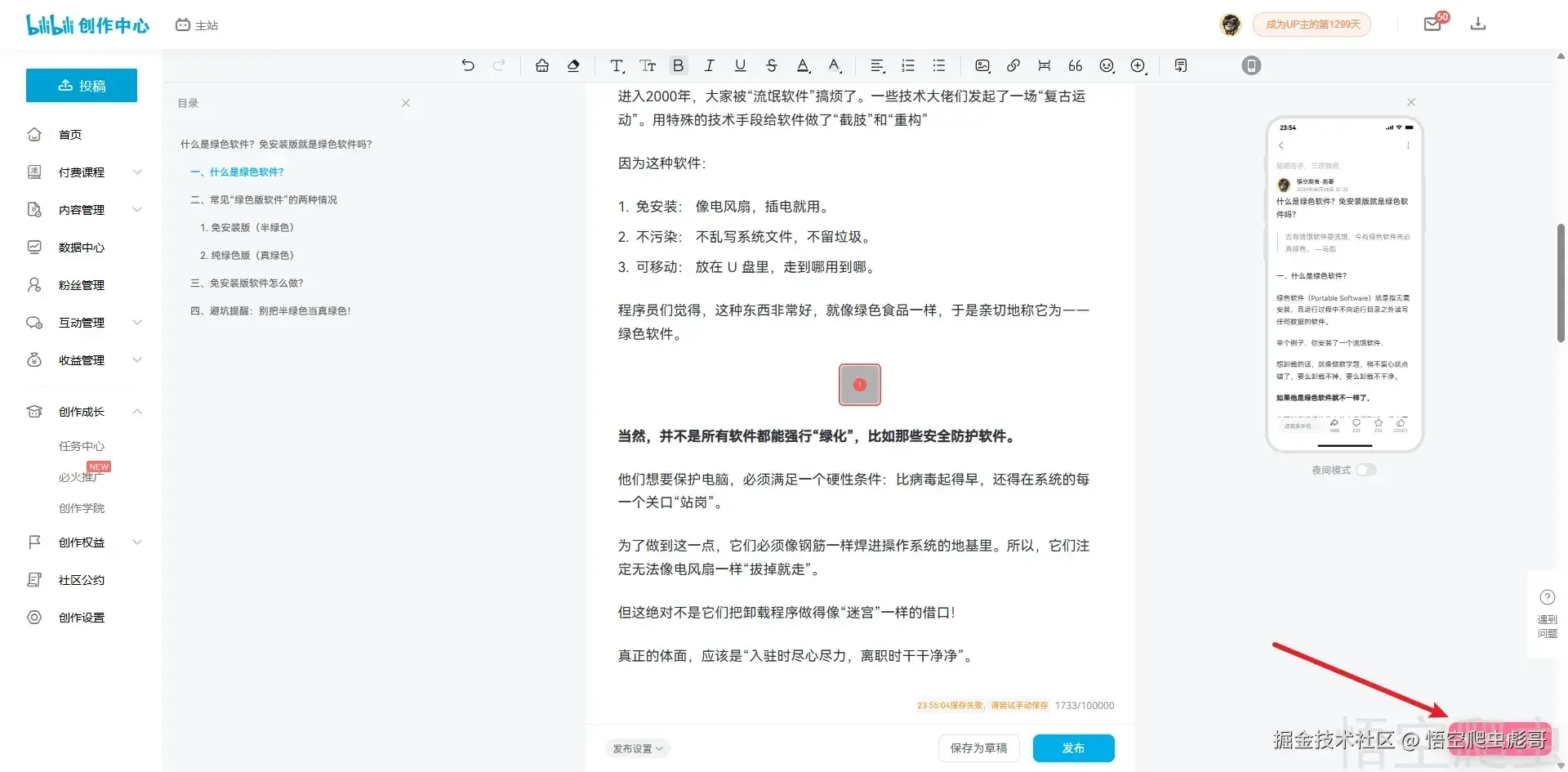Open 创作设置 in the sidebar
The width and height of the screenshot is (1568, 772).
click(x=82, y=618)
